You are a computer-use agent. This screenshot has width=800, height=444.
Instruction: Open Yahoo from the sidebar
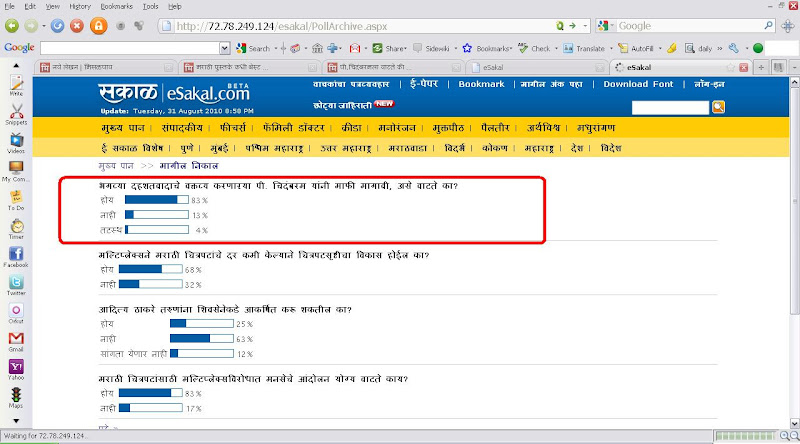[16, 369]
